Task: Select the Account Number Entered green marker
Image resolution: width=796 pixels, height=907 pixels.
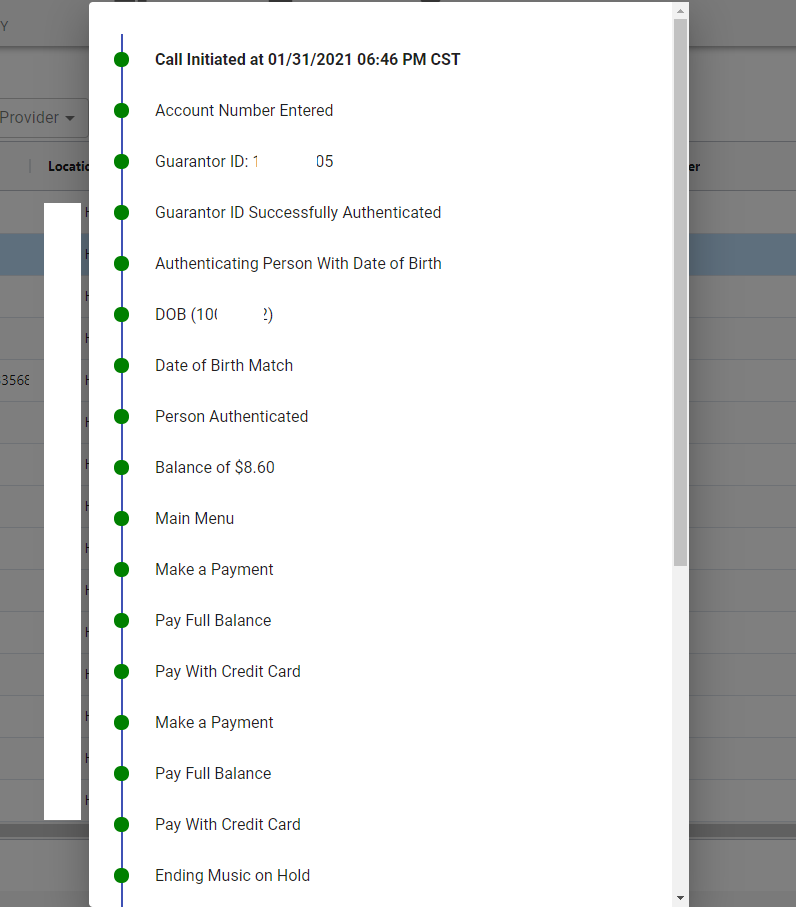Action: [x=121, y=111]
